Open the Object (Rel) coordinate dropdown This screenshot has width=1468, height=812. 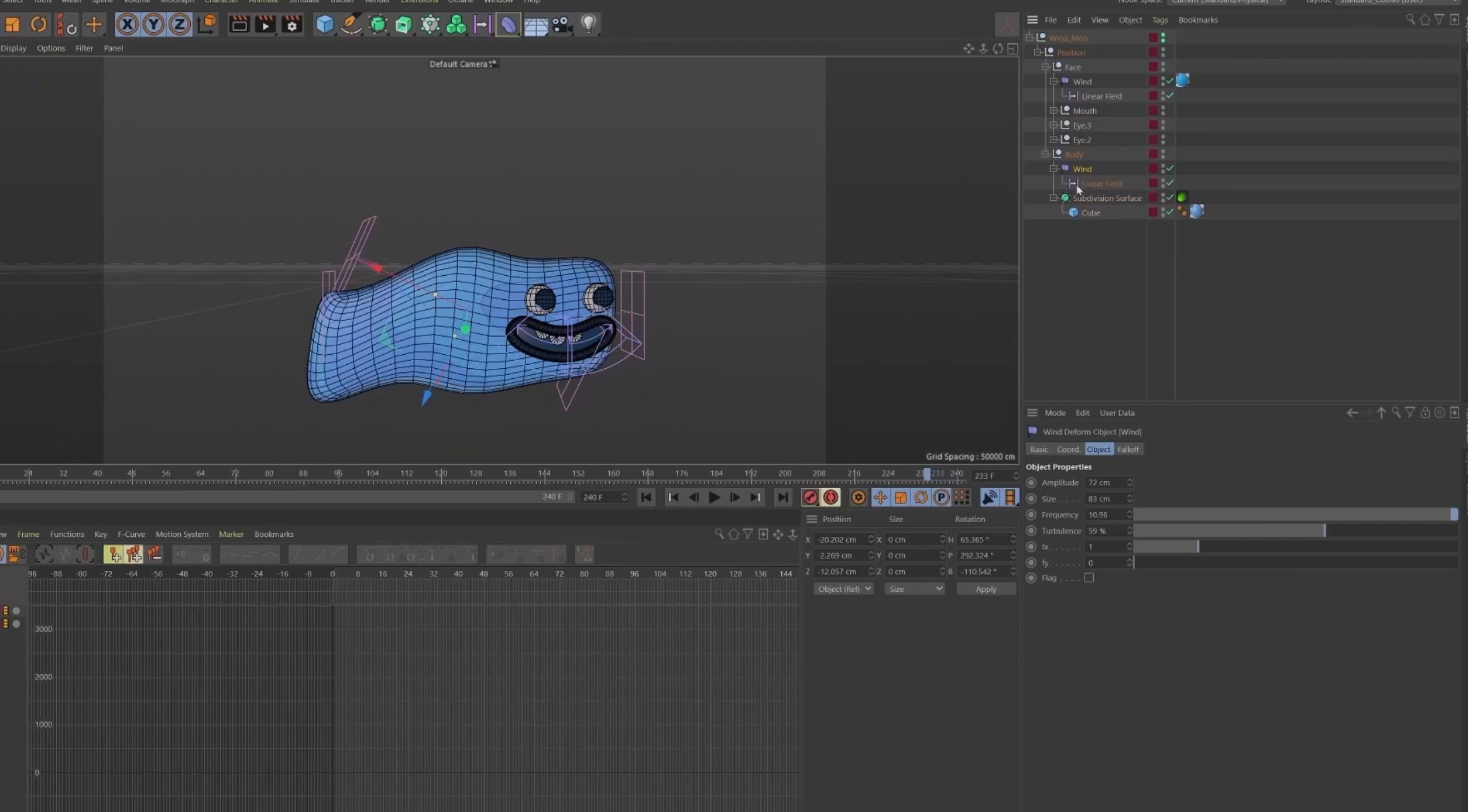843,589
